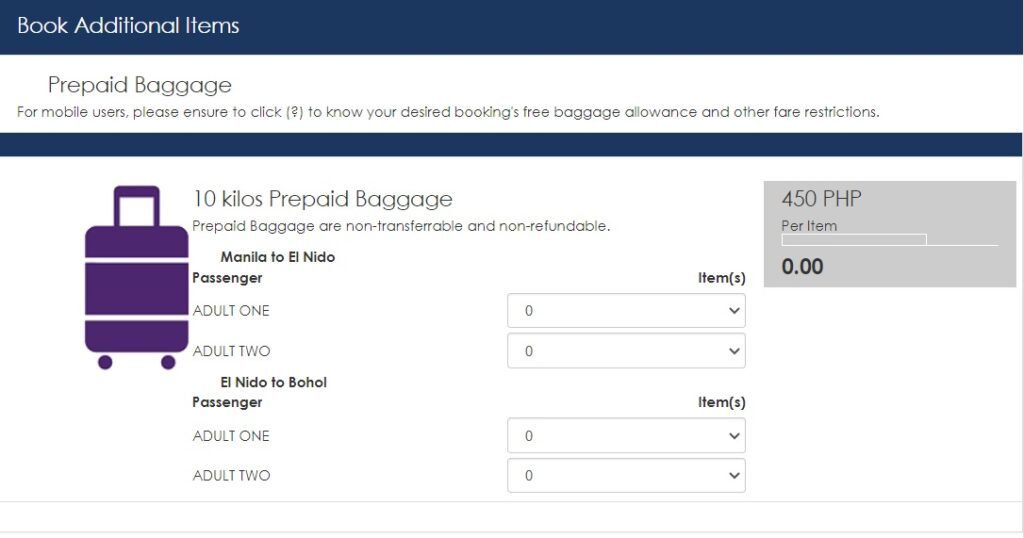The width and height of the screenshot is (1024, 538).
Task: Click the 0.00 total amount
Action: (x=802, y=267)
